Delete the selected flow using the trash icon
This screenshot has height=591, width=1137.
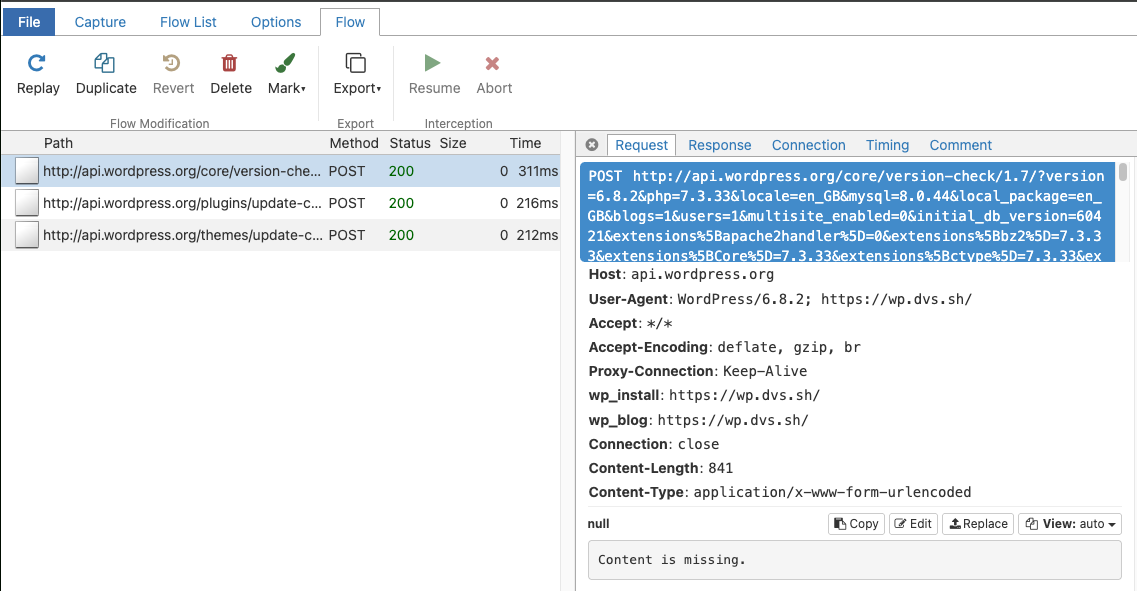click(x=230, y=70)
